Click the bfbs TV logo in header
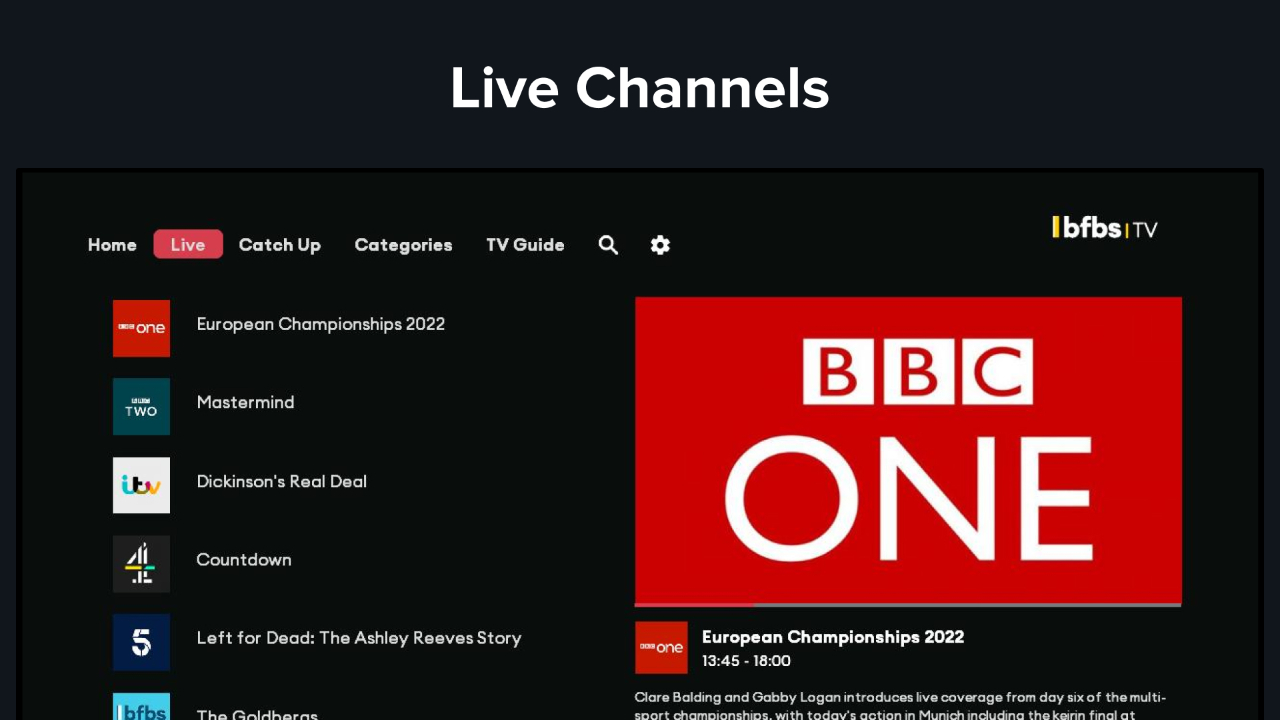Viewport: 1280px width, 720px height. [x=1105, y=228]
